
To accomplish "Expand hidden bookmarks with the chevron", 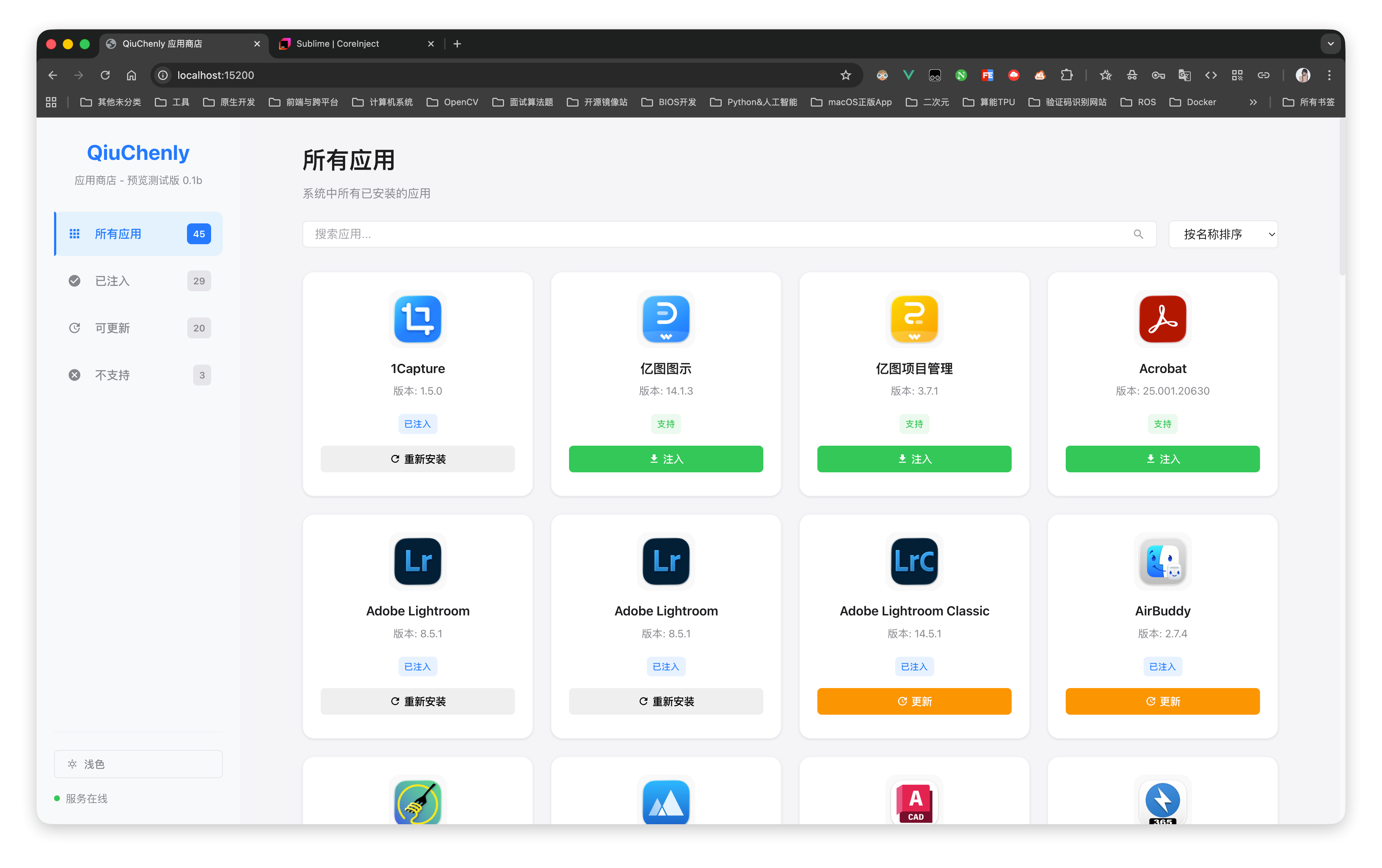I will (x=1253, y=102).
